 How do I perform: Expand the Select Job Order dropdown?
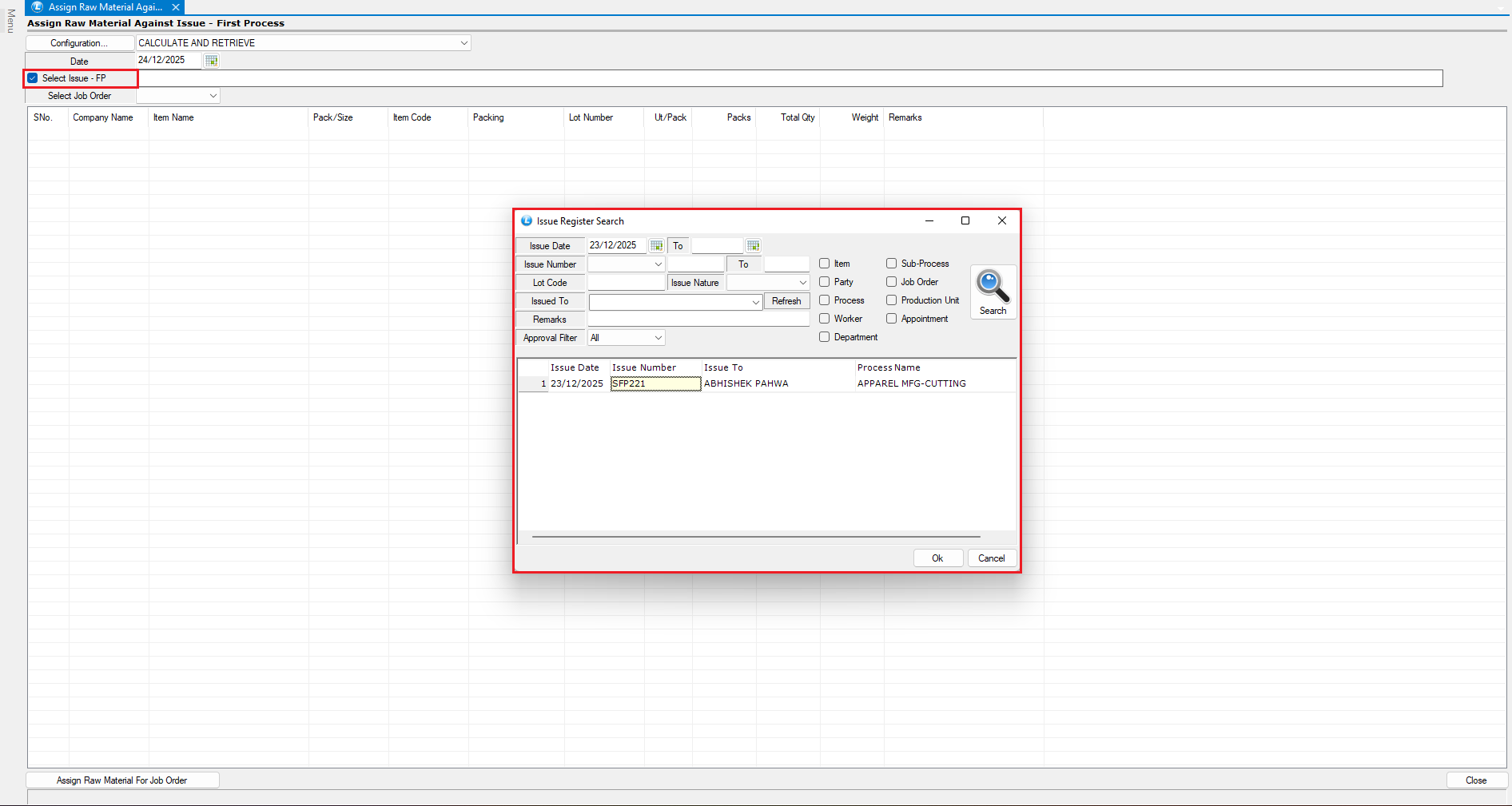[213, 96]
